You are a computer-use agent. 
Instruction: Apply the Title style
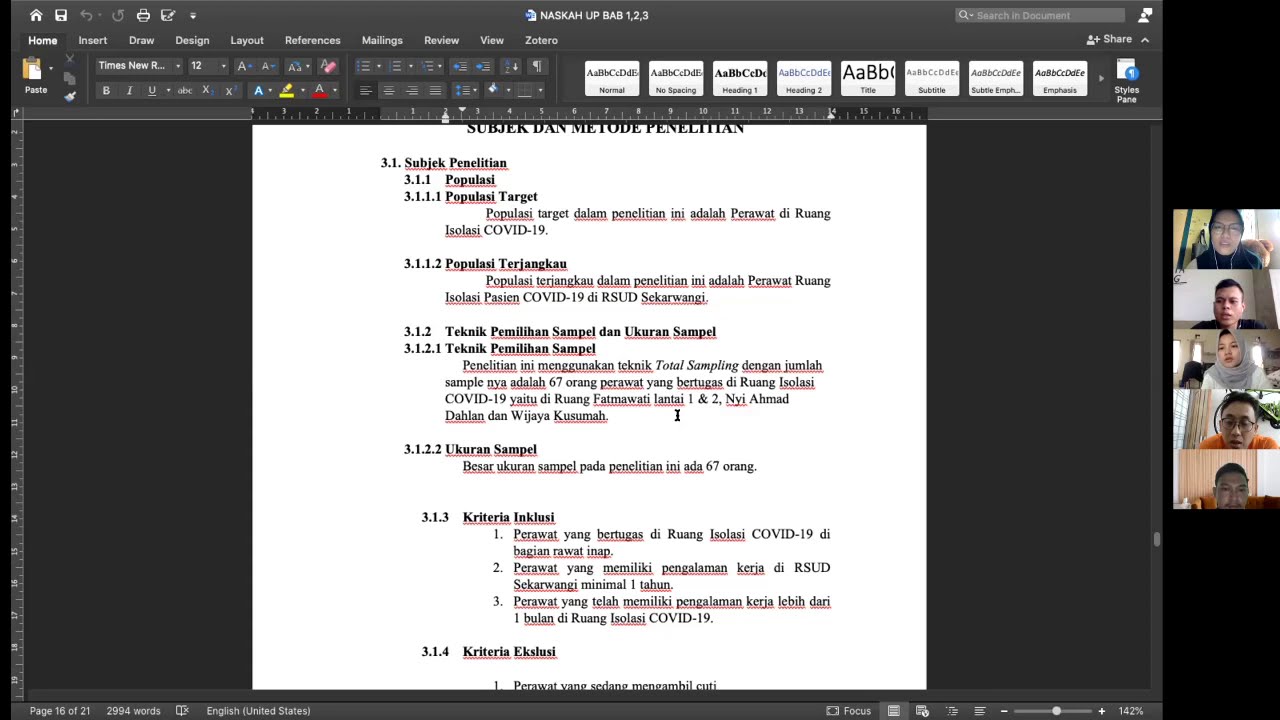pos(868,78)
